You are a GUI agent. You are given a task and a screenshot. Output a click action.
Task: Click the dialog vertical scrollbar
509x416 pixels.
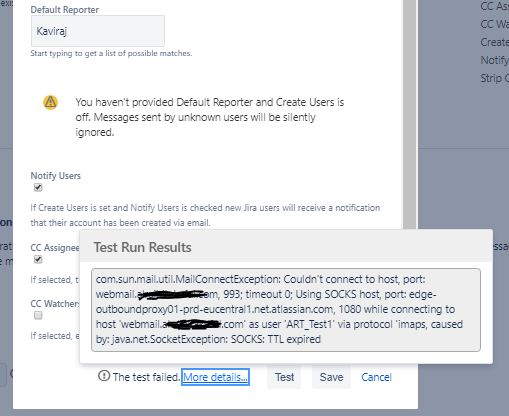click(x=410, y=114)
